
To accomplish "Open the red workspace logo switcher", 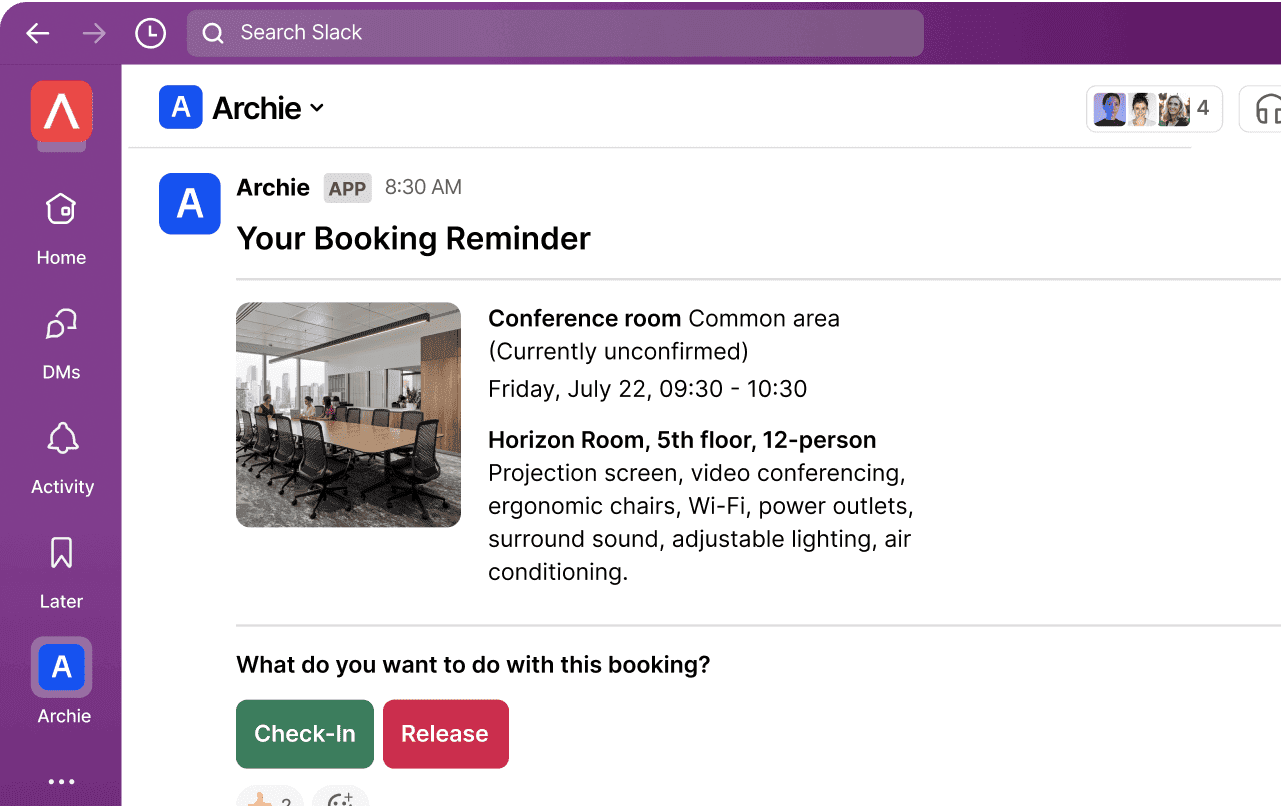I will (x=62, y=111).
